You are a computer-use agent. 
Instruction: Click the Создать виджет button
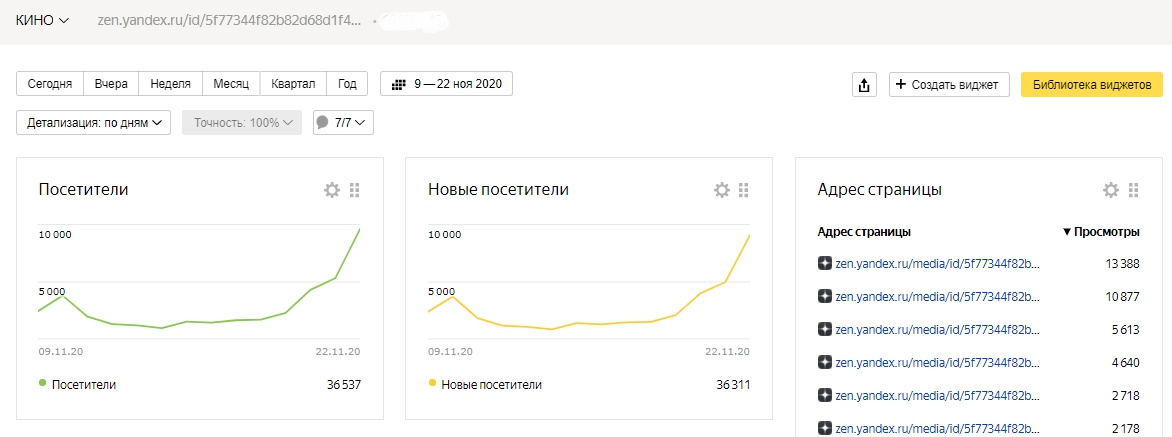(x=949, y=84)
